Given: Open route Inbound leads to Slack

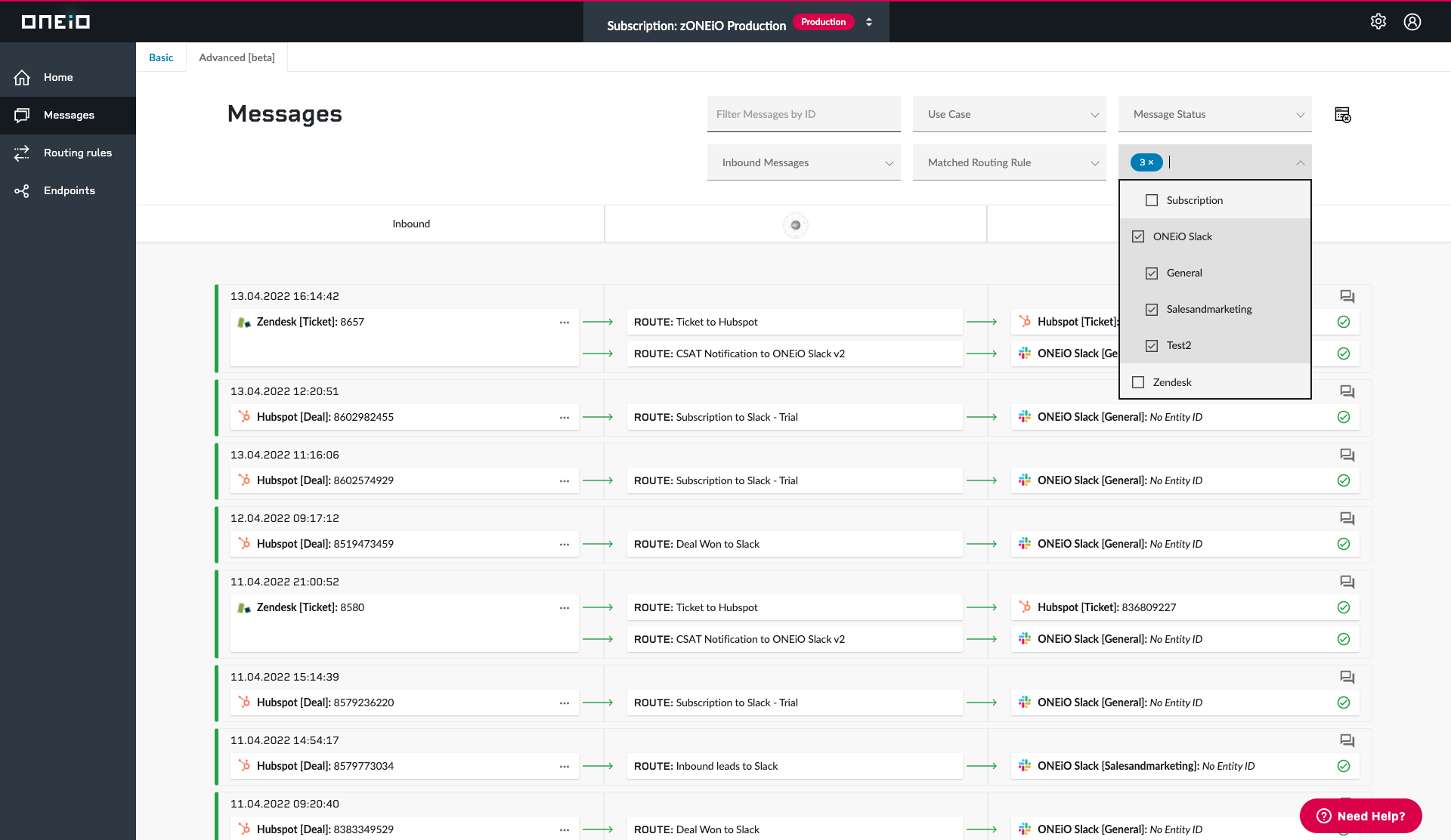Looking at the screenshot, I should click(794, 766).
